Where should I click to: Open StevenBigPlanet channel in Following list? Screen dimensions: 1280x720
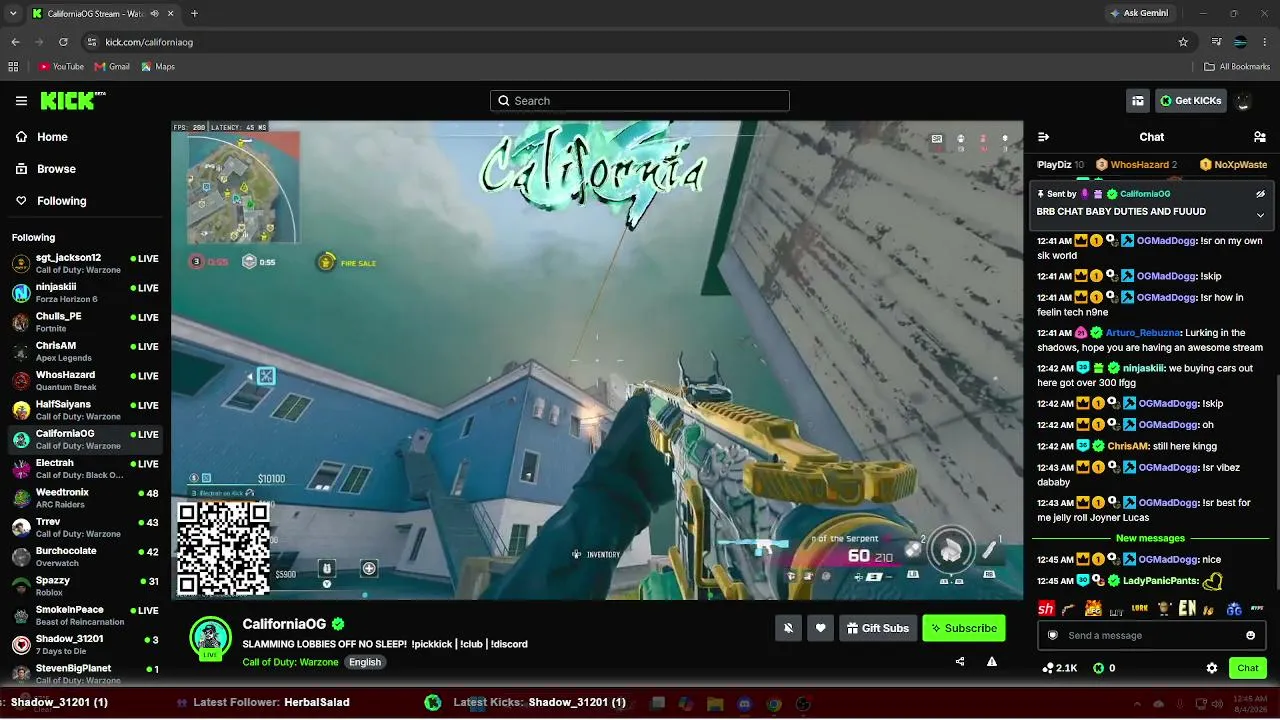(x=85, y=674)
